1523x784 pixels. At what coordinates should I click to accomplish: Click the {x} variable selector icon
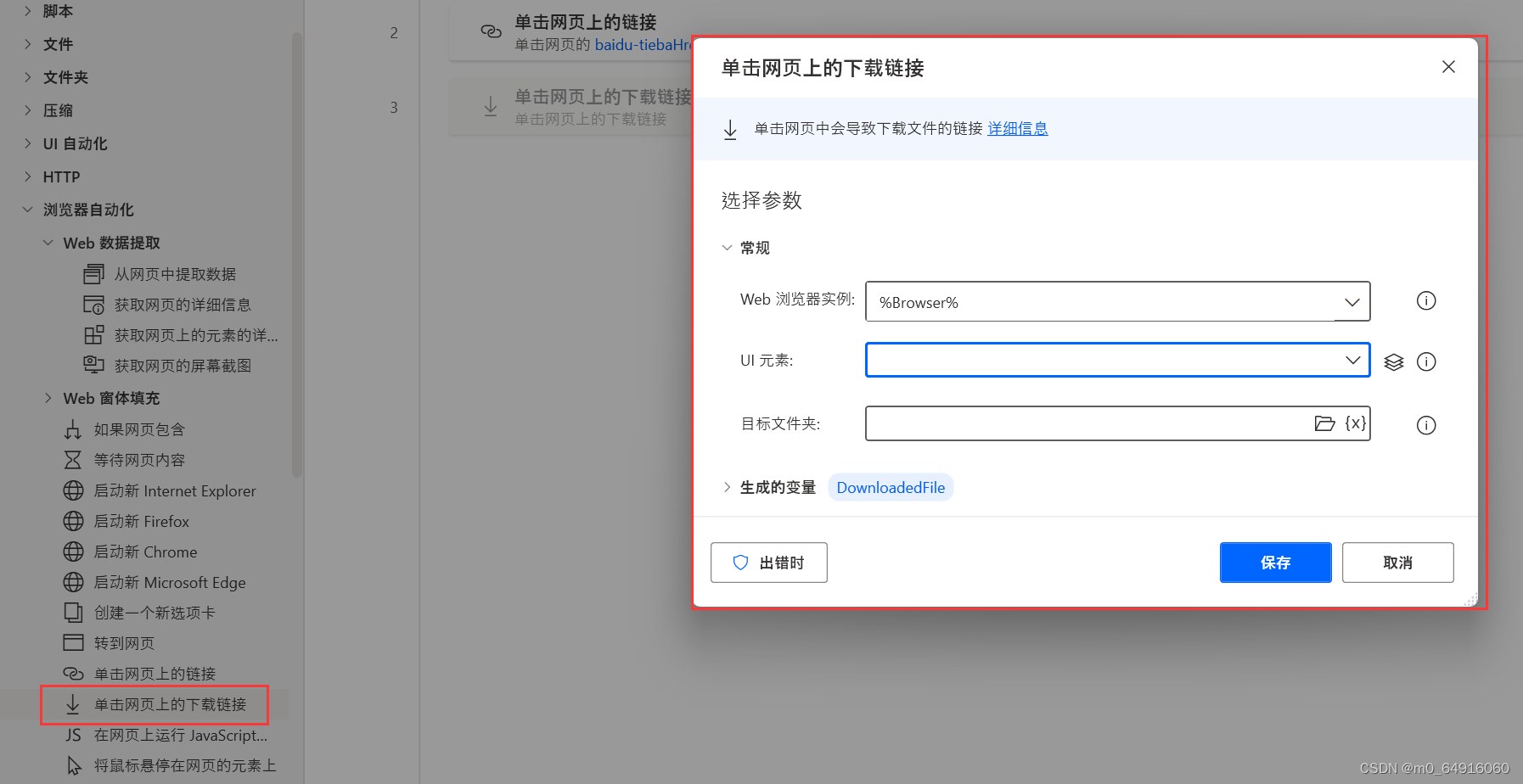1356,423
